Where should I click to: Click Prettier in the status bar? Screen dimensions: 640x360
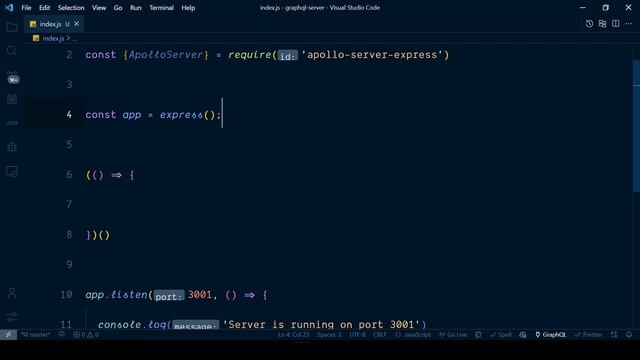pyautogui.click(x=588, y=335)
